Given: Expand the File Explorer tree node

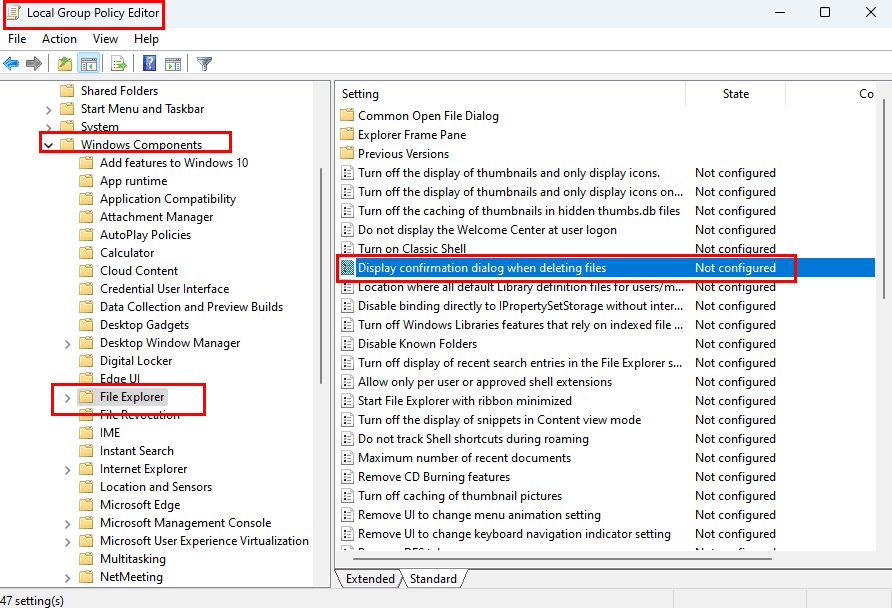Looking at the screenshot, I should pos(67,398).
